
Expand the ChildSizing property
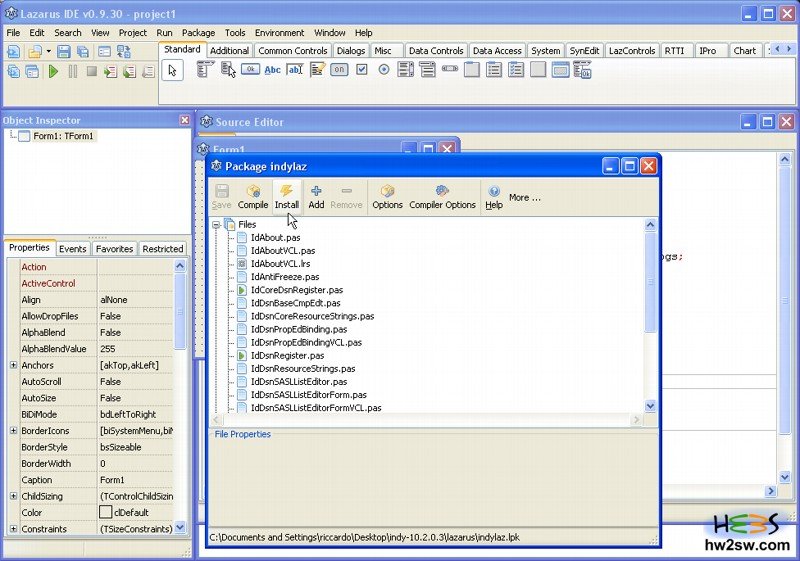pos(13,496)
